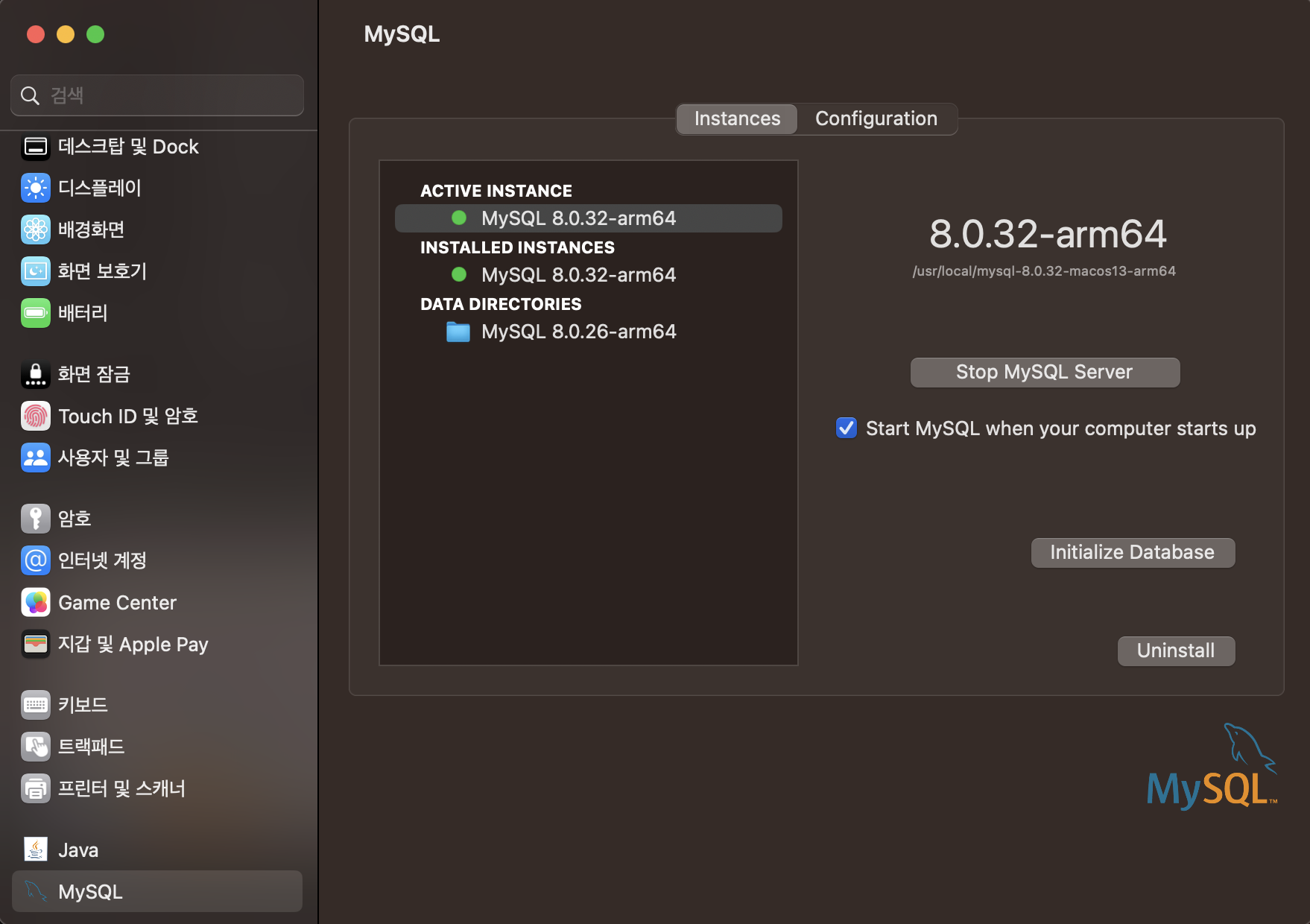Select active instance MySQL 8.0.32-arm64 row
Screen dimensions: 1310x924
pyautogui.click(x=589, y=218)
